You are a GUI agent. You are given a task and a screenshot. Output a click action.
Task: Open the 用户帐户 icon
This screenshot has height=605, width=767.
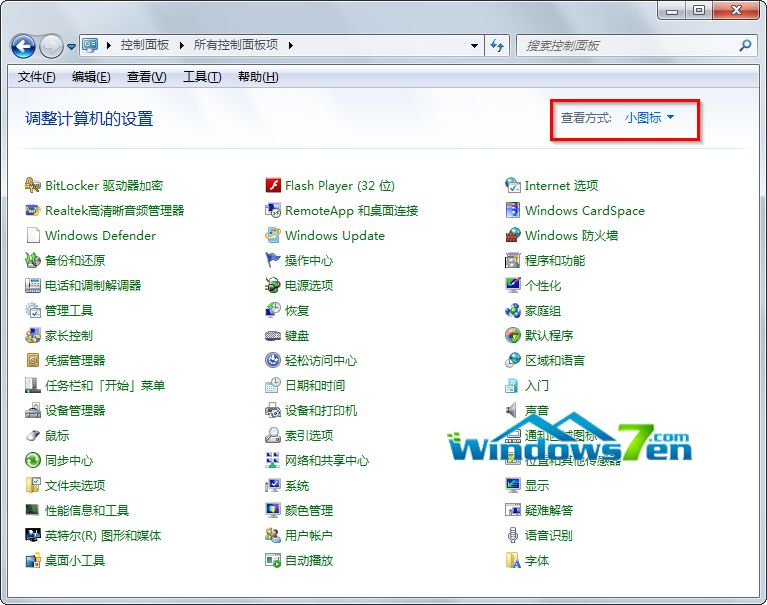click(x=273, y=535)
